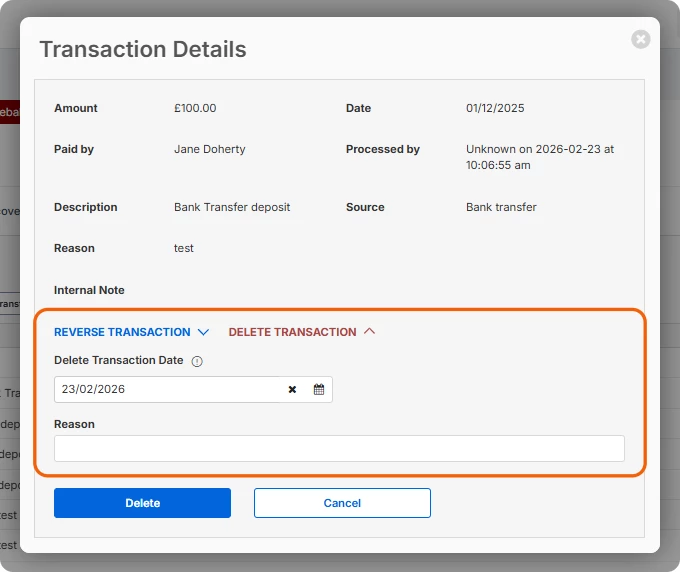The image size is (680, 572).
Task: Click the Transaction Details heading
Action: [143, 49]
